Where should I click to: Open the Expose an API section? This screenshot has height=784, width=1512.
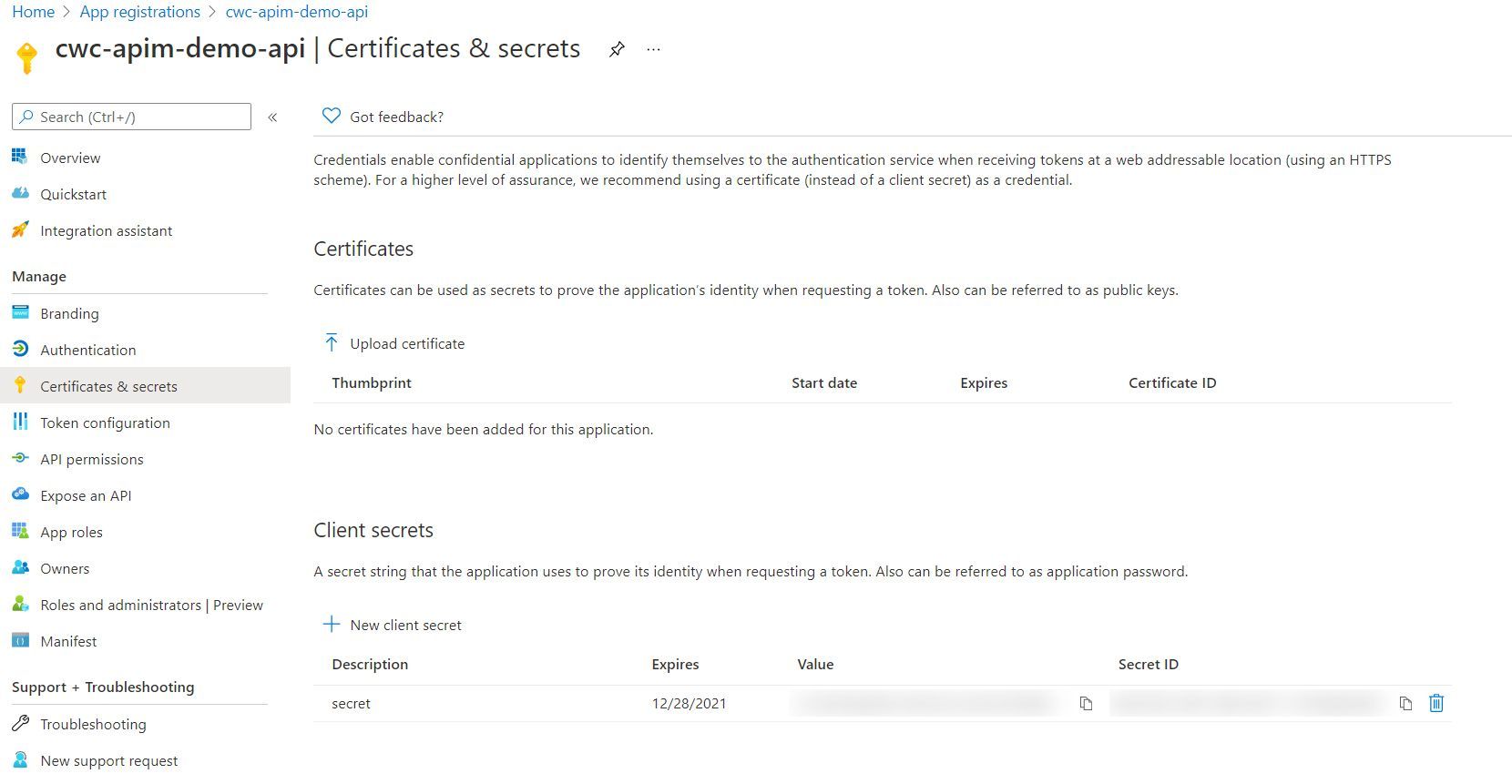pyautogui.click(x=84, y=495)
